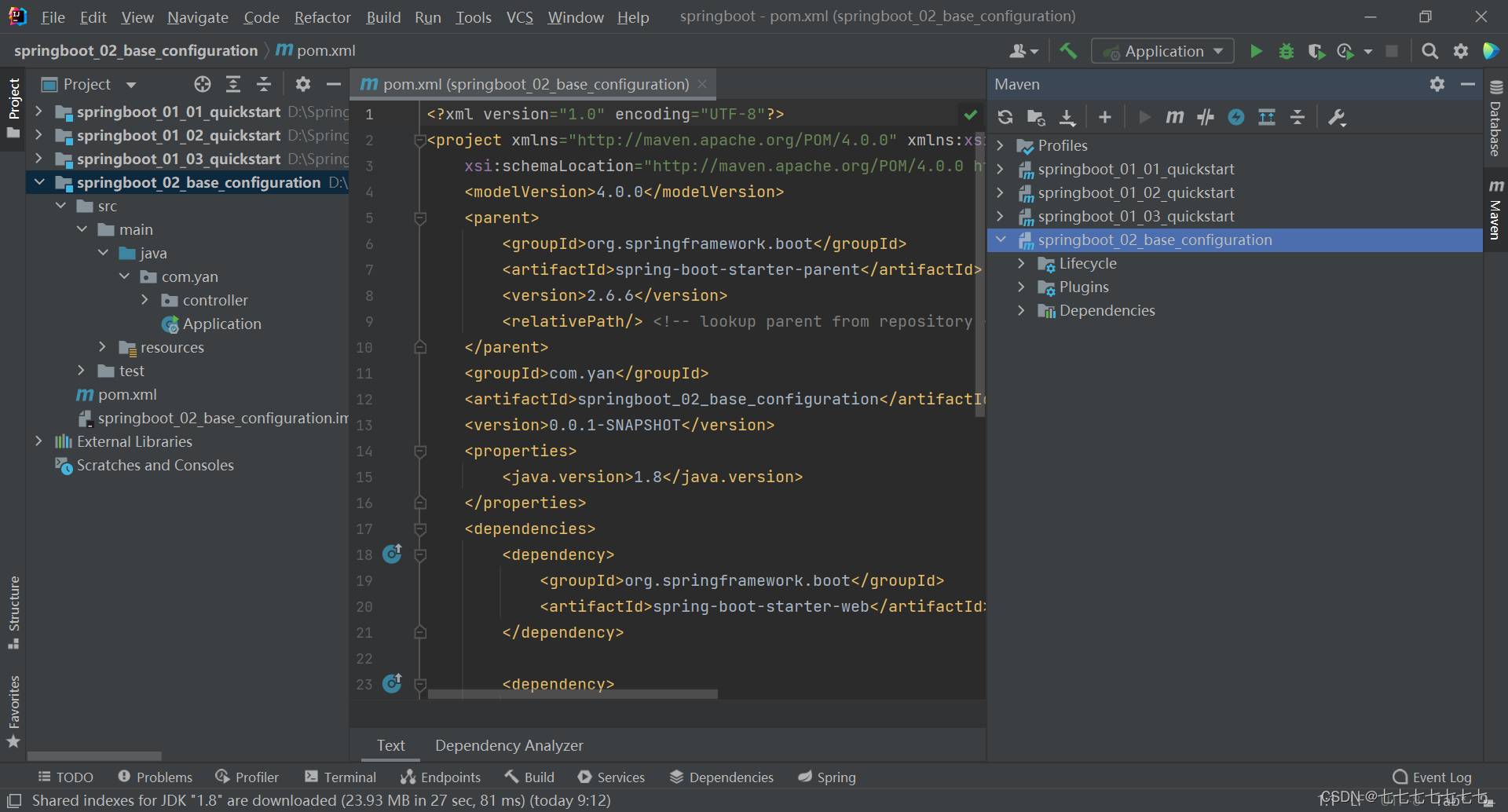Expand the resources folder

tap(102, 346)
